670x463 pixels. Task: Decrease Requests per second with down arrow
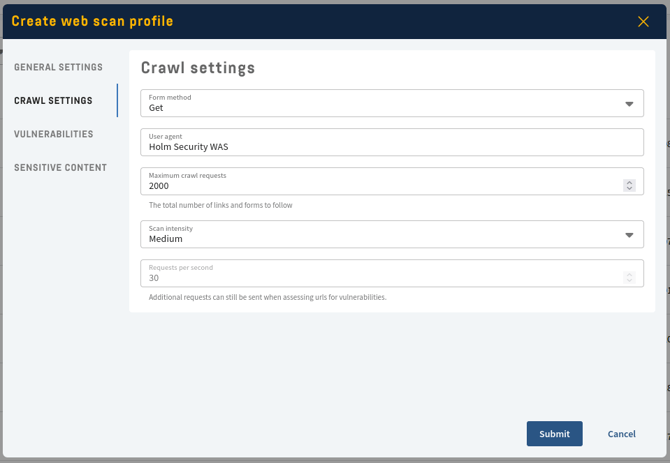coord(629,280)
